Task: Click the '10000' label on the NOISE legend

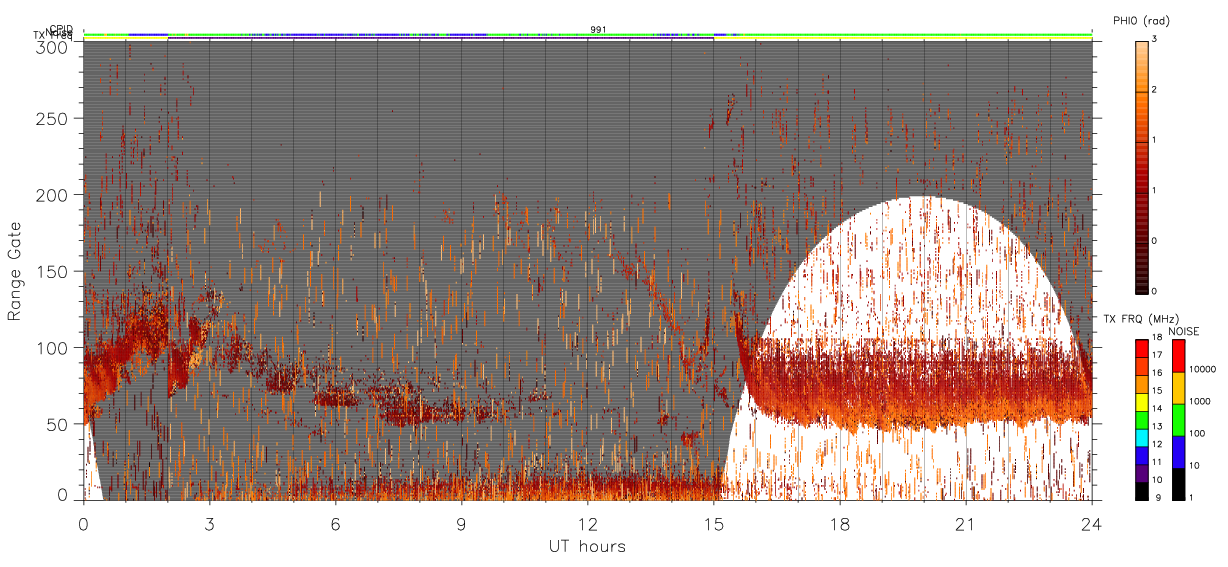Action: coord(1202,369)
